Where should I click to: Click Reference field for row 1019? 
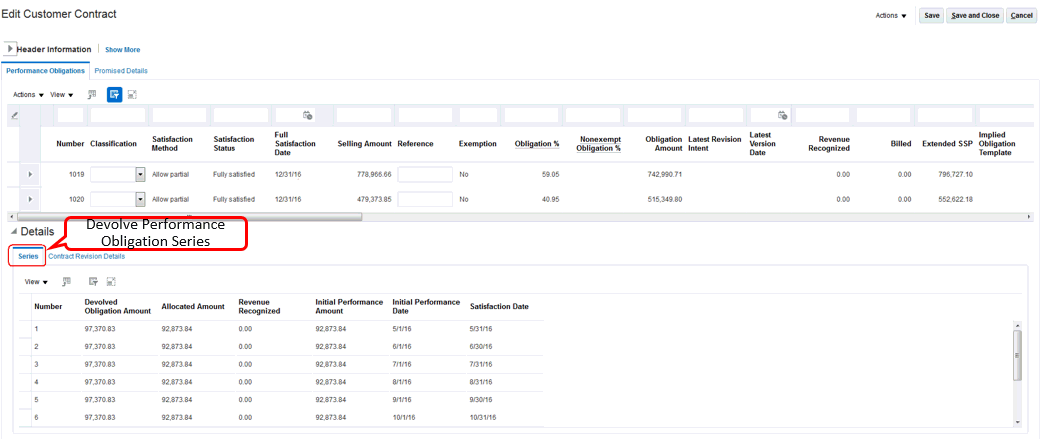(x=425, y=175)
